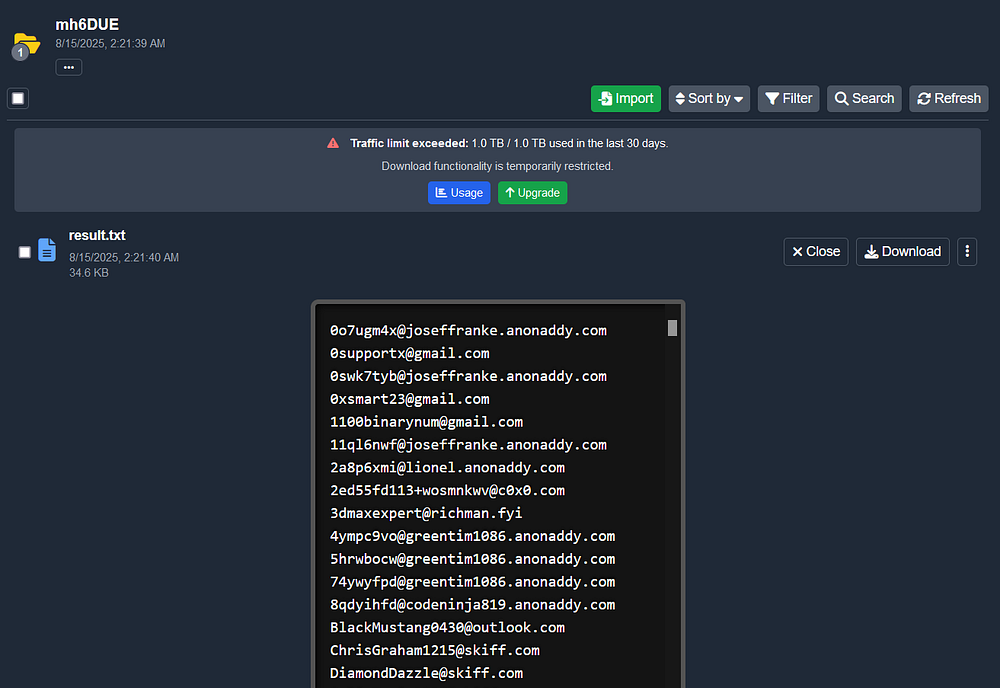Open the Filter options

point(788,98)
